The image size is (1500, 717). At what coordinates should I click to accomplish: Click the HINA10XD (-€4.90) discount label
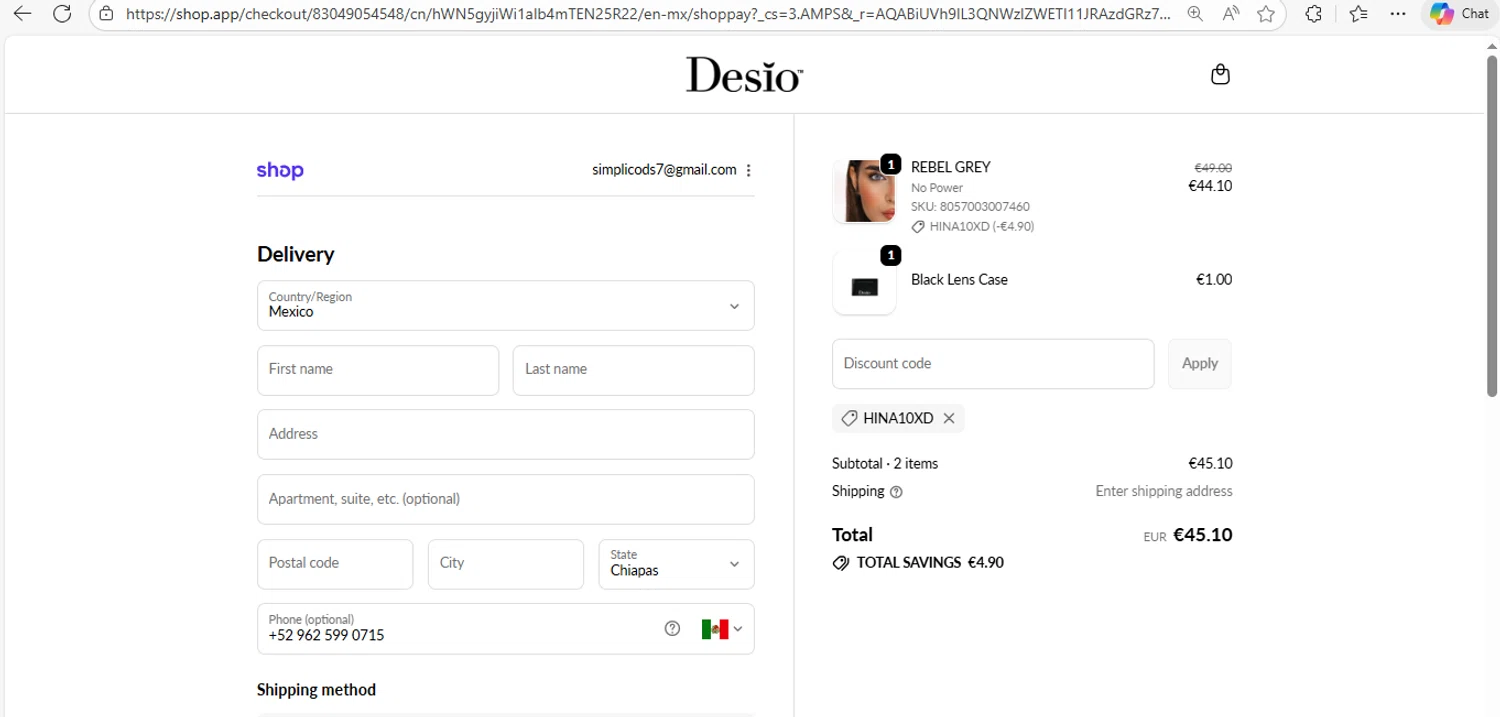[973, 227]
